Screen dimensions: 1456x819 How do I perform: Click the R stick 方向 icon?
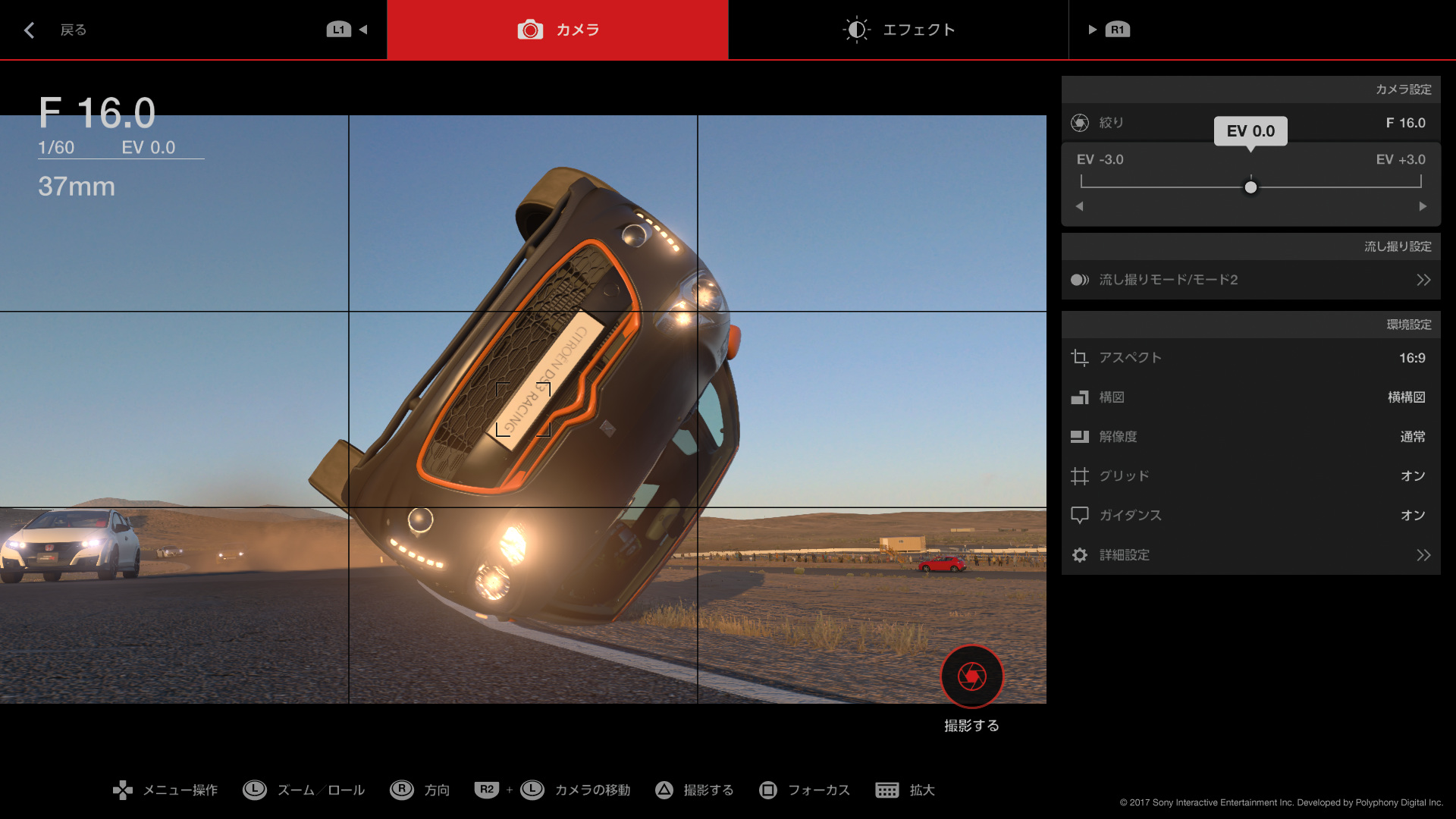(401, 790)
